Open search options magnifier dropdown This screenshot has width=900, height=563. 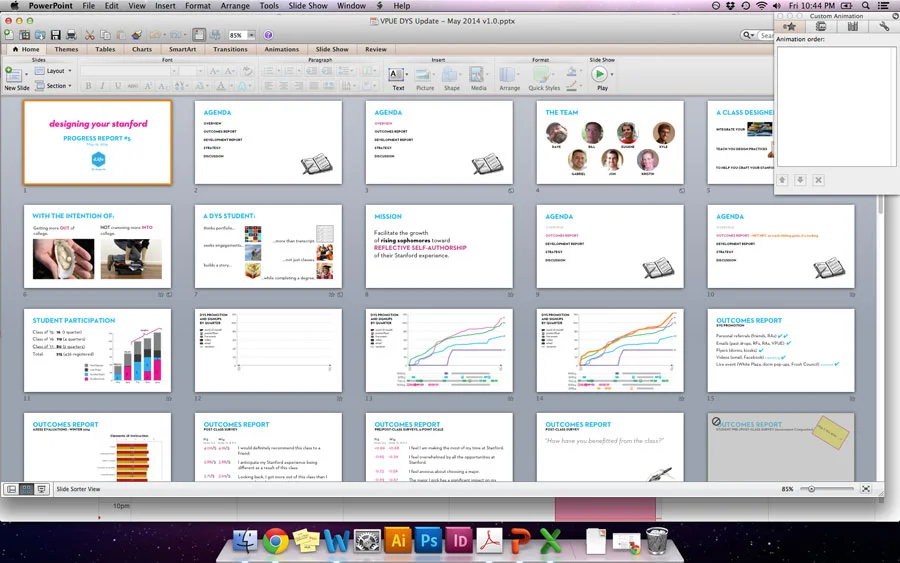[748, 35]
